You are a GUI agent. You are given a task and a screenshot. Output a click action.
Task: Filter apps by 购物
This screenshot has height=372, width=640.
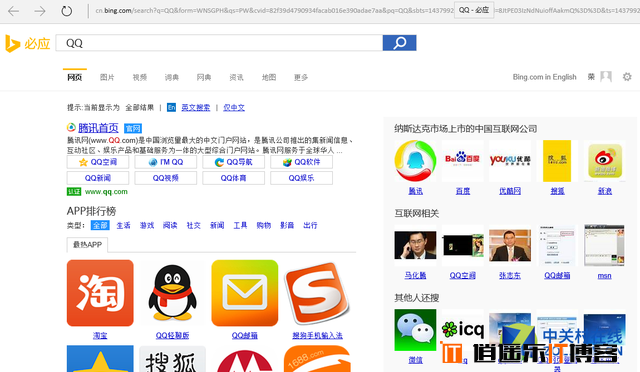click(x=264, y=225)
